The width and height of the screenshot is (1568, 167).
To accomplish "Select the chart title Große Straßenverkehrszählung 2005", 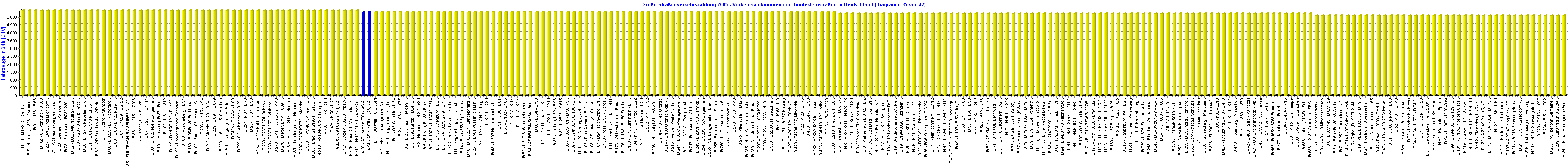I will [784, 4].
